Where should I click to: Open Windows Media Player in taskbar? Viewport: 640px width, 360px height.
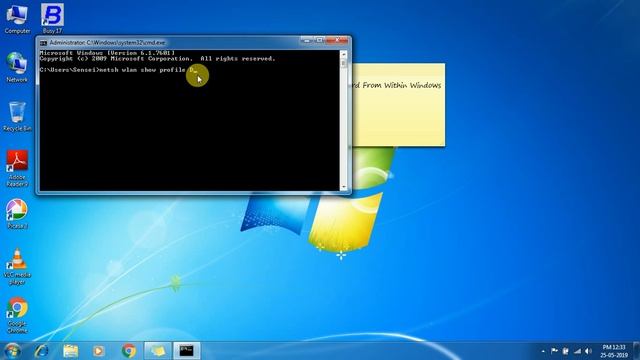pyautogui.click(x=98, y=351)
